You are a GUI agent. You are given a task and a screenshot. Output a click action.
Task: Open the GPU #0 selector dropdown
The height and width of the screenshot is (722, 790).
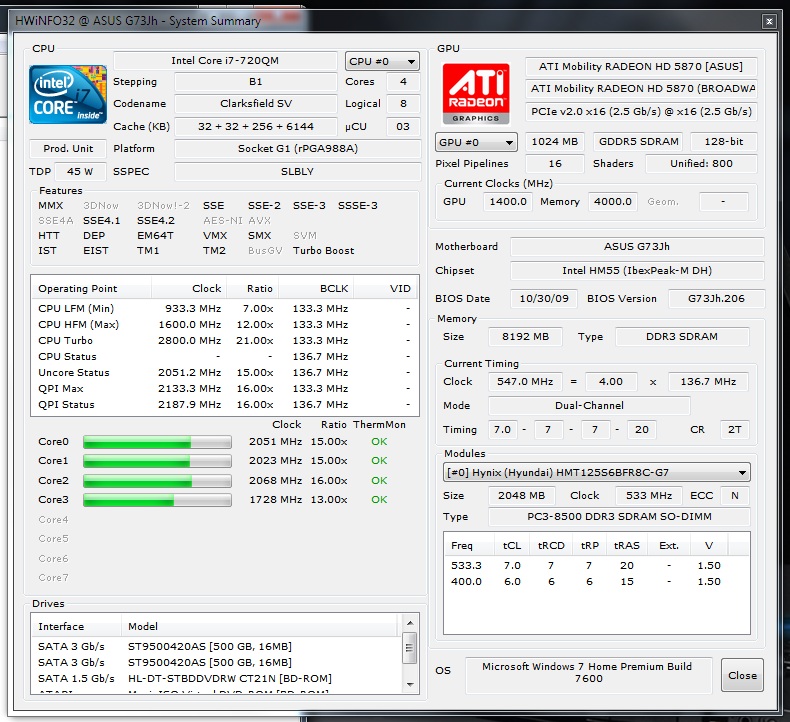[x=476, y=142]
